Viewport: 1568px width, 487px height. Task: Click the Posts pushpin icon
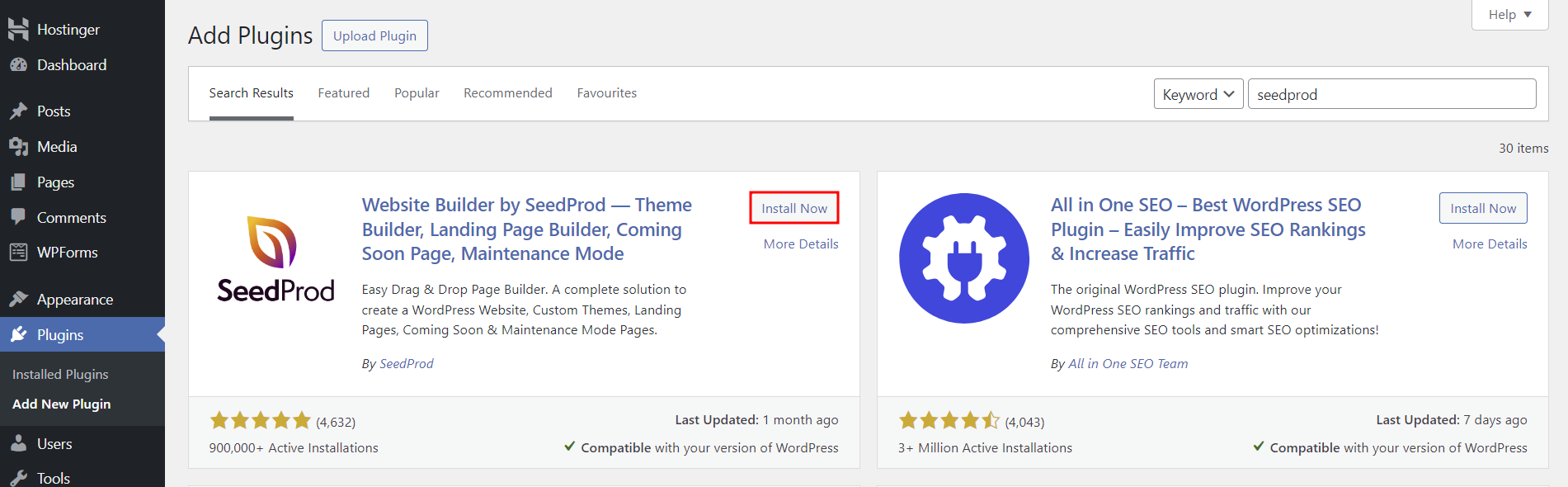tap(18, 111)
